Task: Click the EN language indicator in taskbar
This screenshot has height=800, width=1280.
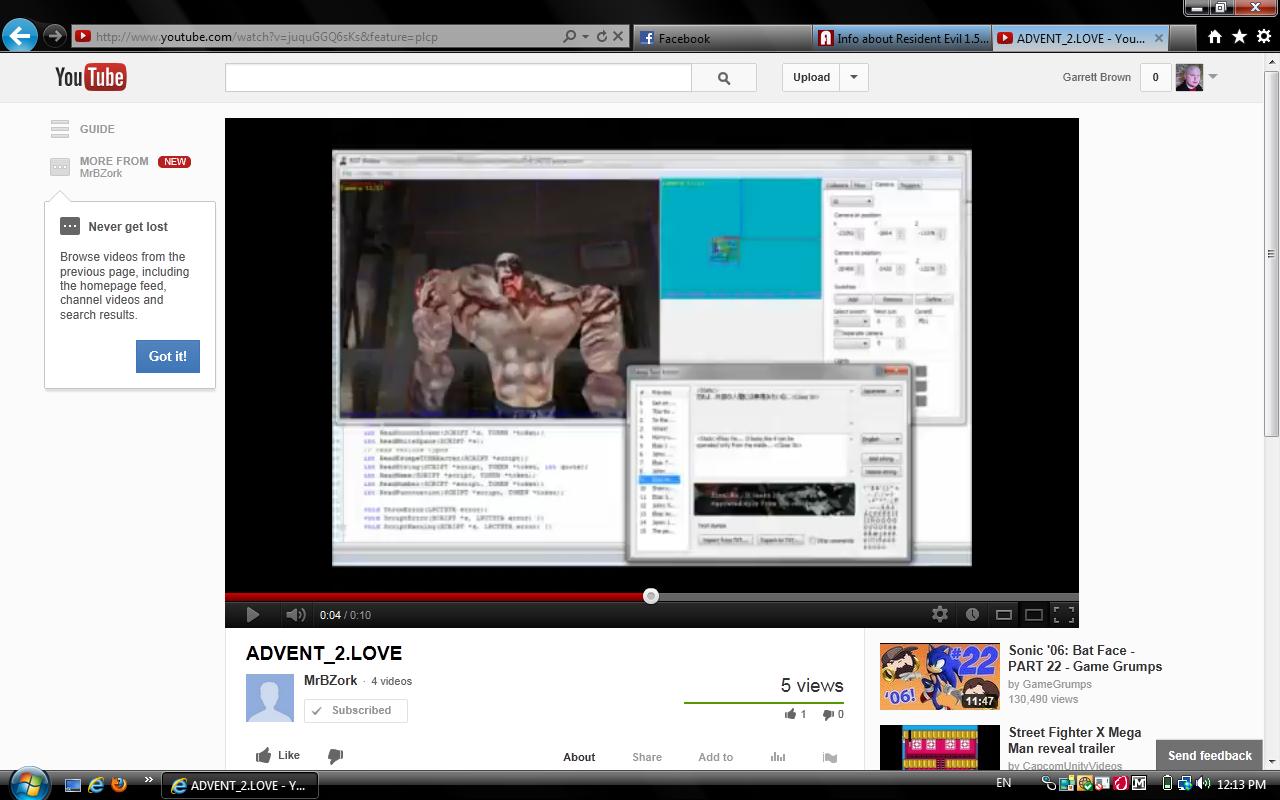Action: click(x=1003, y=783)
